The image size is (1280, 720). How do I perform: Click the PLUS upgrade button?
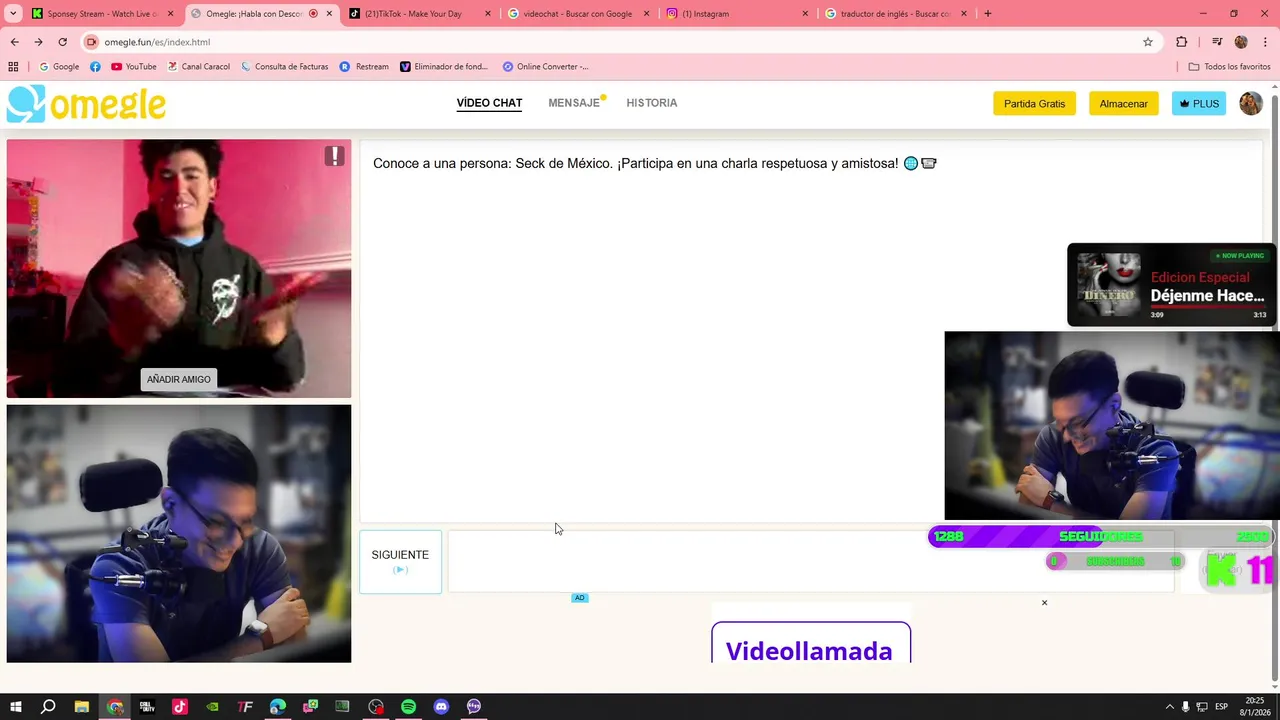tap(1199, 104)
